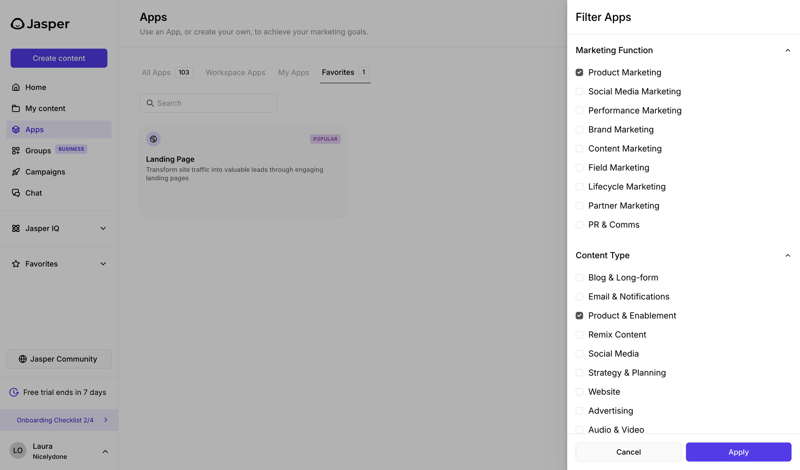Open the Jasper Community button
The image size is (800, 470).
(59, 359)
